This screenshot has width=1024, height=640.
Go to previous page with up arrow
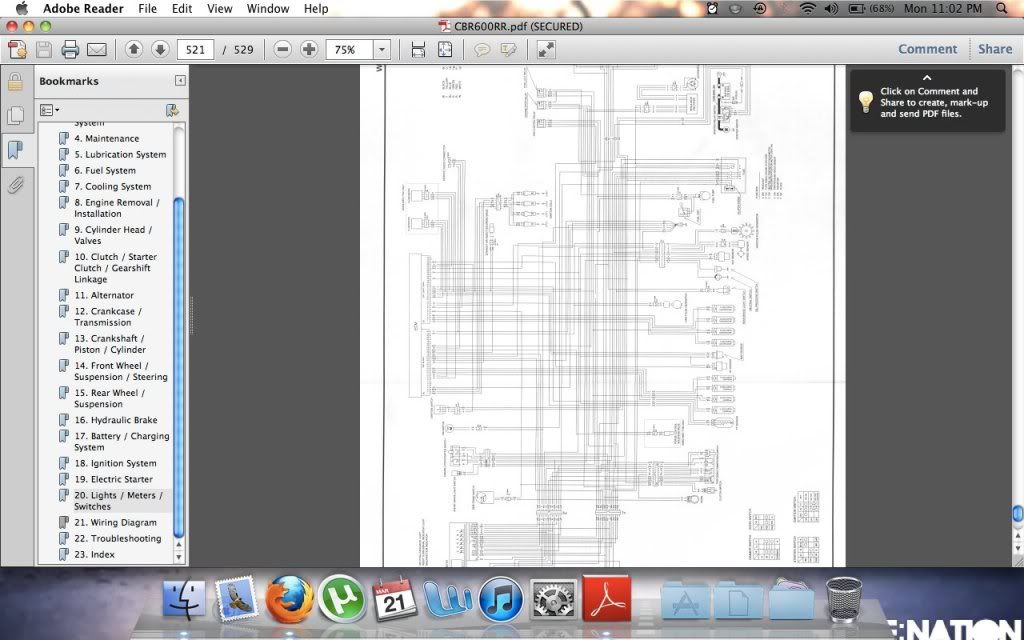(x=134, y=49)
